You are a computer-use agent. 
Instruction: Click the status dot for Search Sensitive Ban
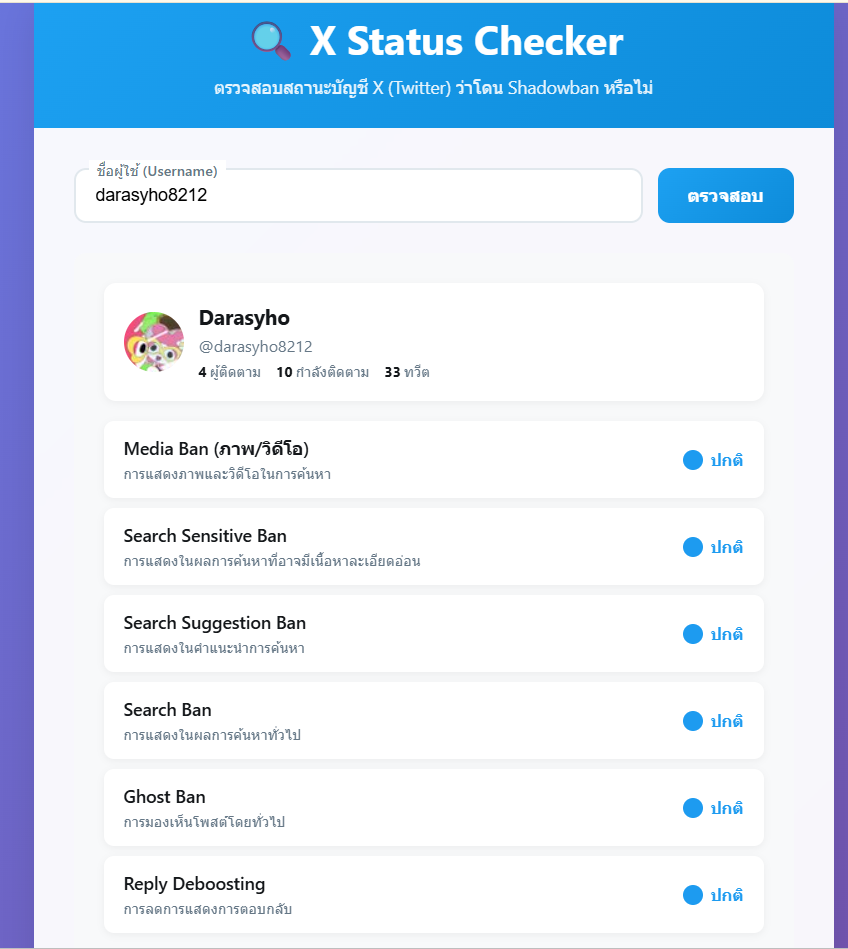tap(692, 547)
